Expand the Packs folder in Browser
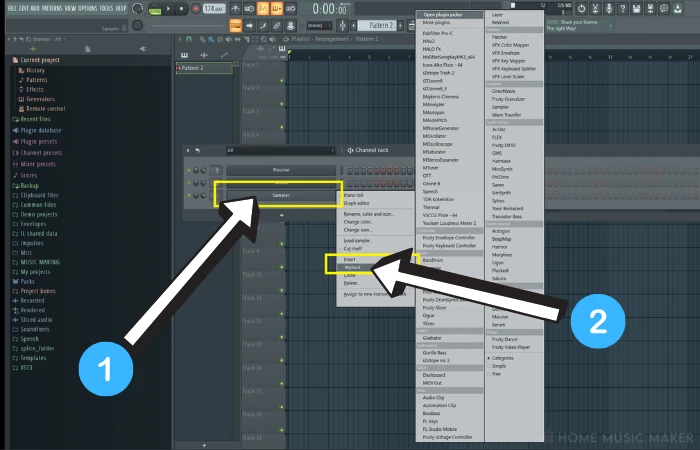The image size is (700, 450). tap(23, 281)
